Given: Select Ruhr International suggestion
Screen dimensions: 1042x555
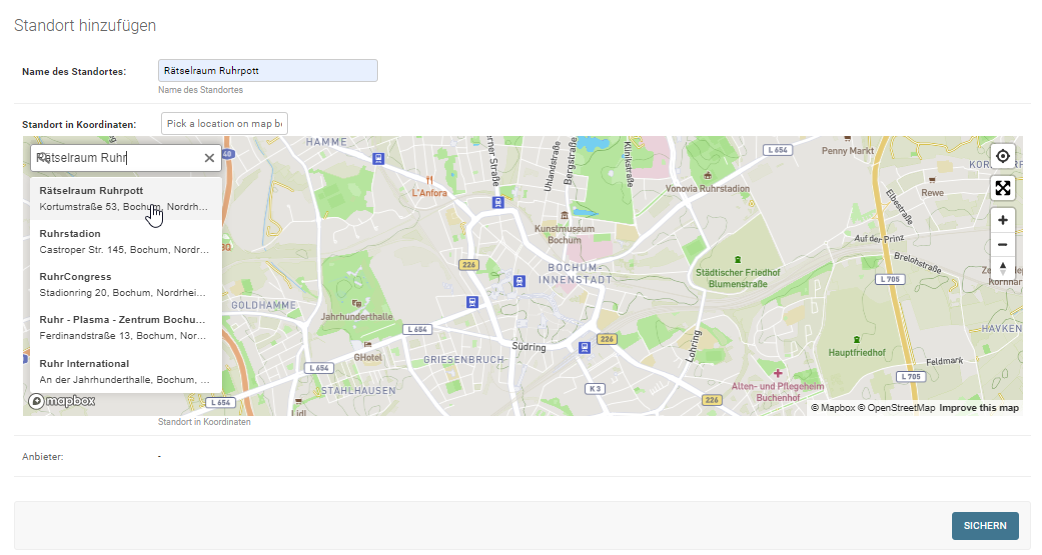Looking at the screenshot, I should tap(124, 370).
